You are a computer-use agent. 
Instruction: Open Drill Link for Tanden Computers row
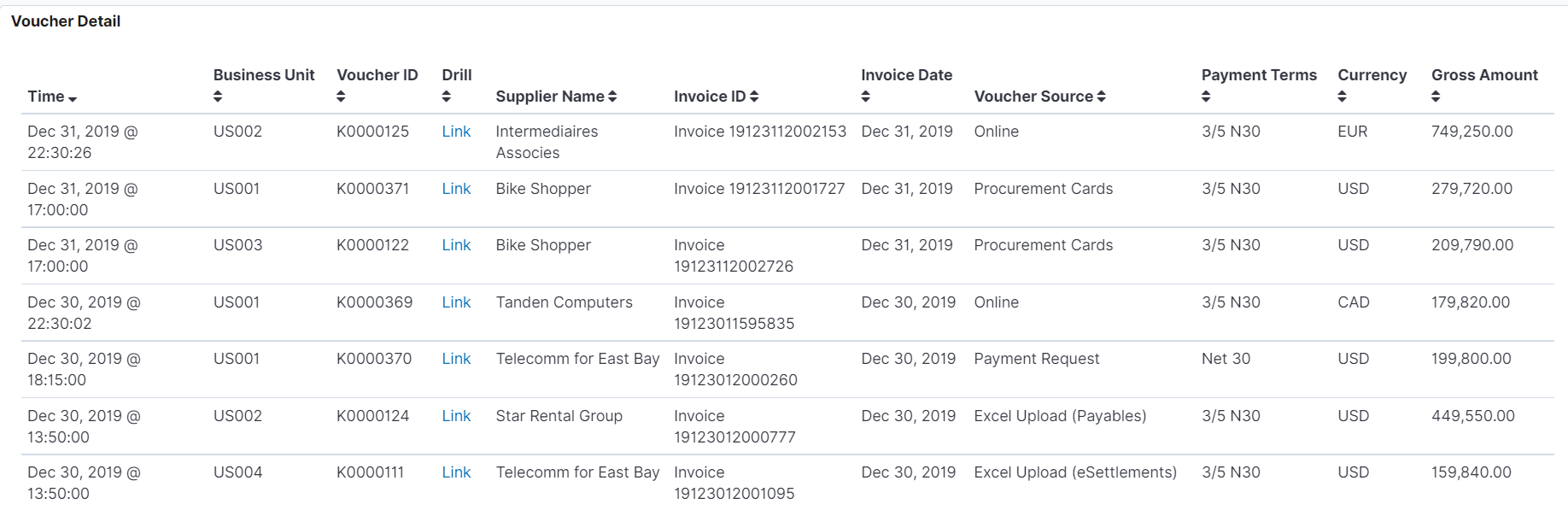(456, 302)
